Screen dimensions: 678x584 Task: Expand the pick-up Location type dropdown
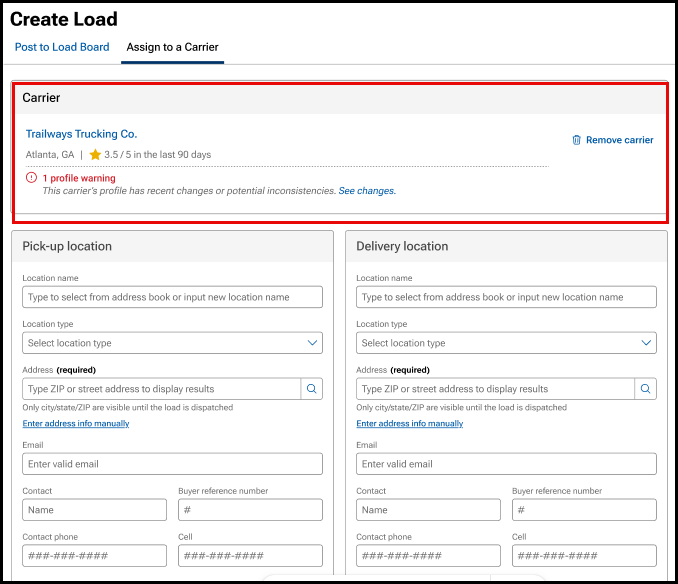pyautogui.click(x=172, y=343)
